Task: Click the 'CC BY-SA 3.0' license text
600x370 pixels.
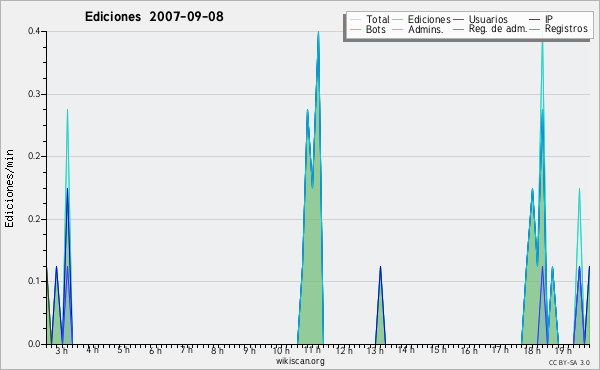Action: pos(569,362)
